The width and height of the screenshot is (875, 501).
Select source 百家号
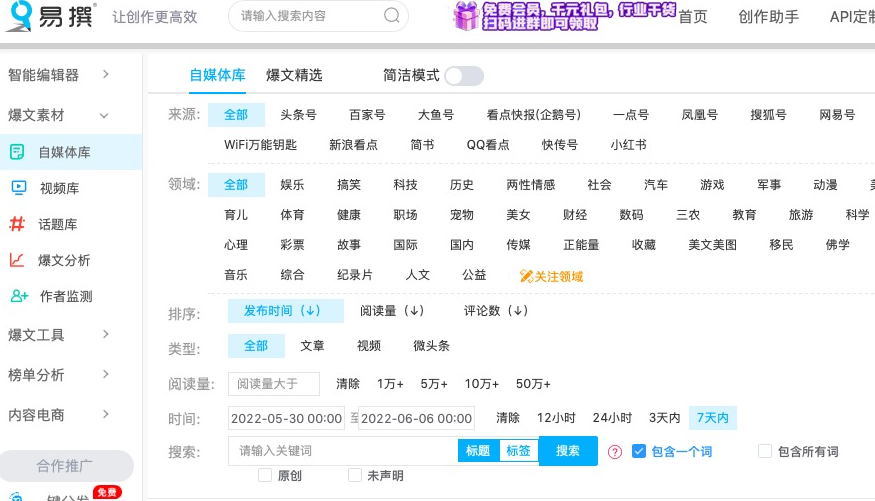(x=367, y=115)
